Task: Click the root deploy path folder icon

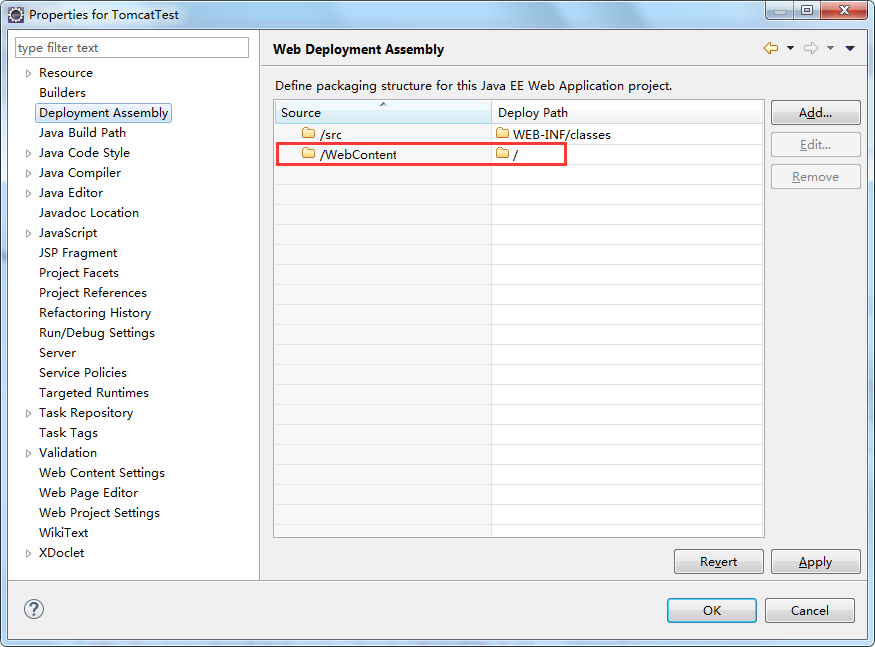Action: [503, 153]
